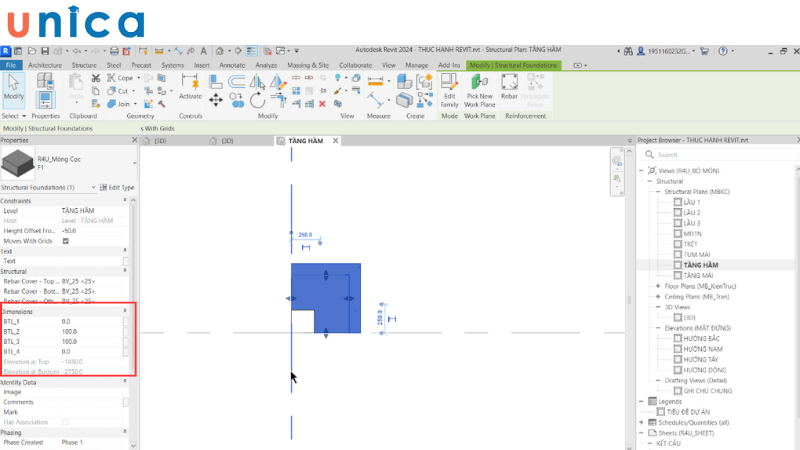Click the Edit Type button
Image resolution: width=800 pixels, height=450 pixels.
click(118, 187)
